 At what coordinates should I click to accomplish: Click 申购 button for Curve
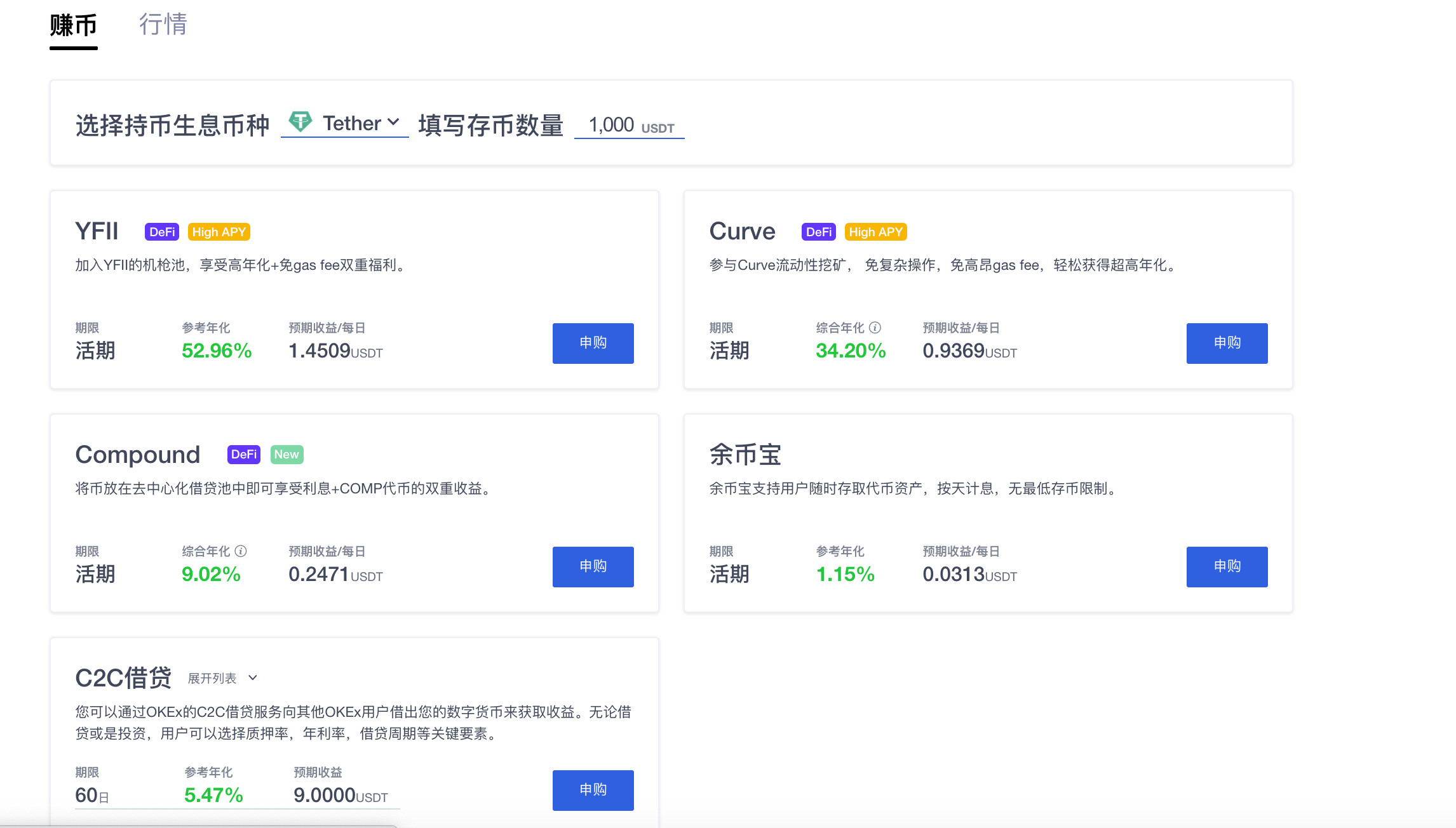click(x=1227, y=343)
